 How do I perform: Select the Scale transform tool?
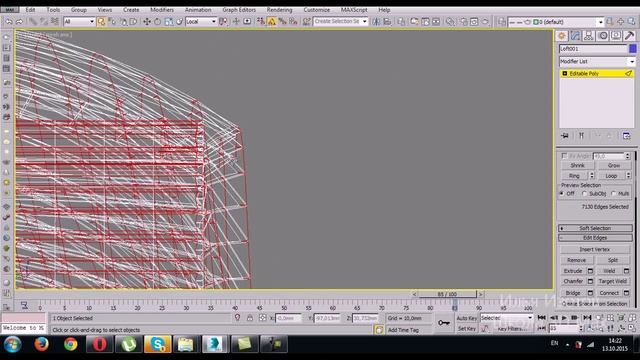[x=168, y=22]
